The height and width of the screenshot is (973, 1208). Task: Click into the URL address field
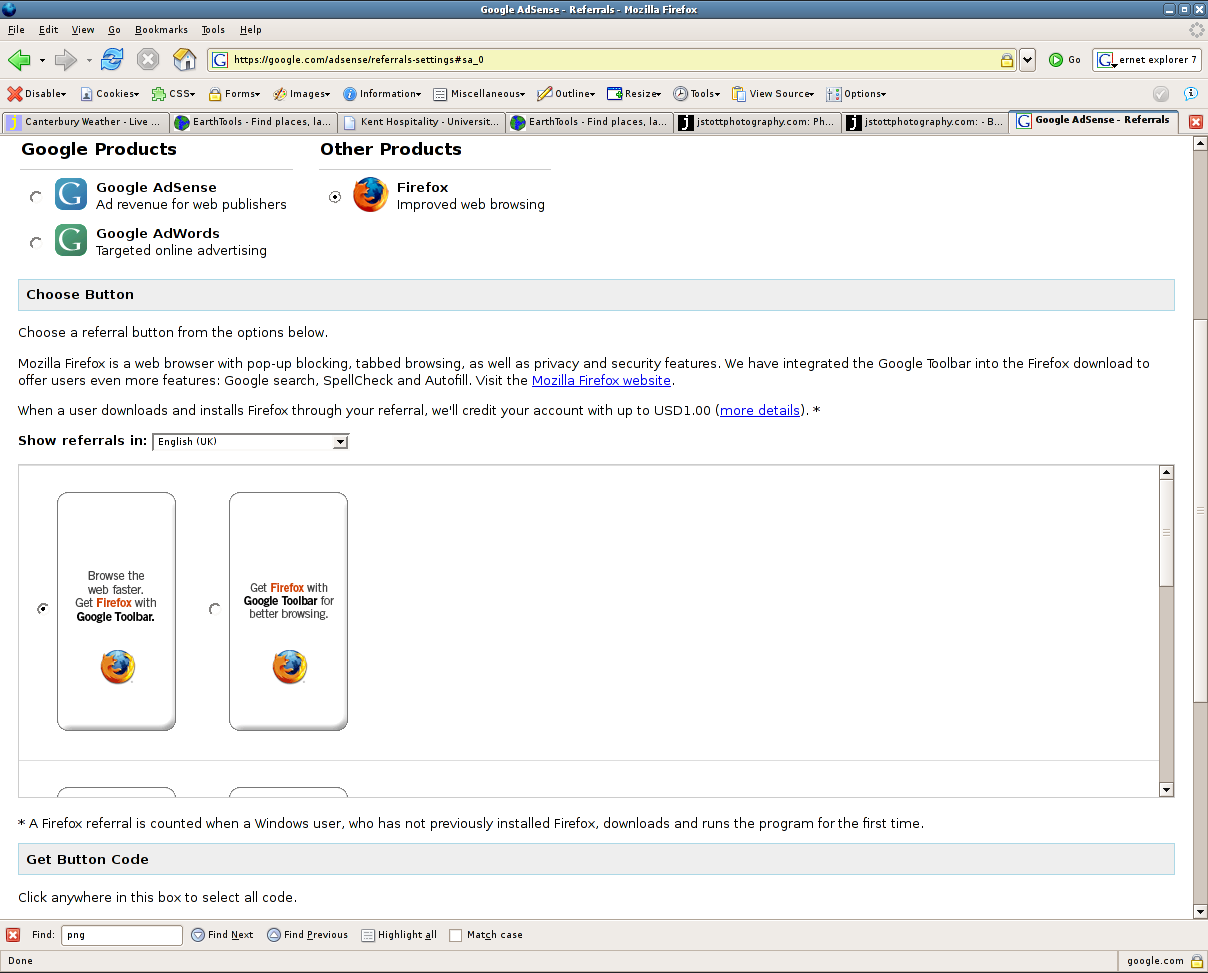point(614,60)
